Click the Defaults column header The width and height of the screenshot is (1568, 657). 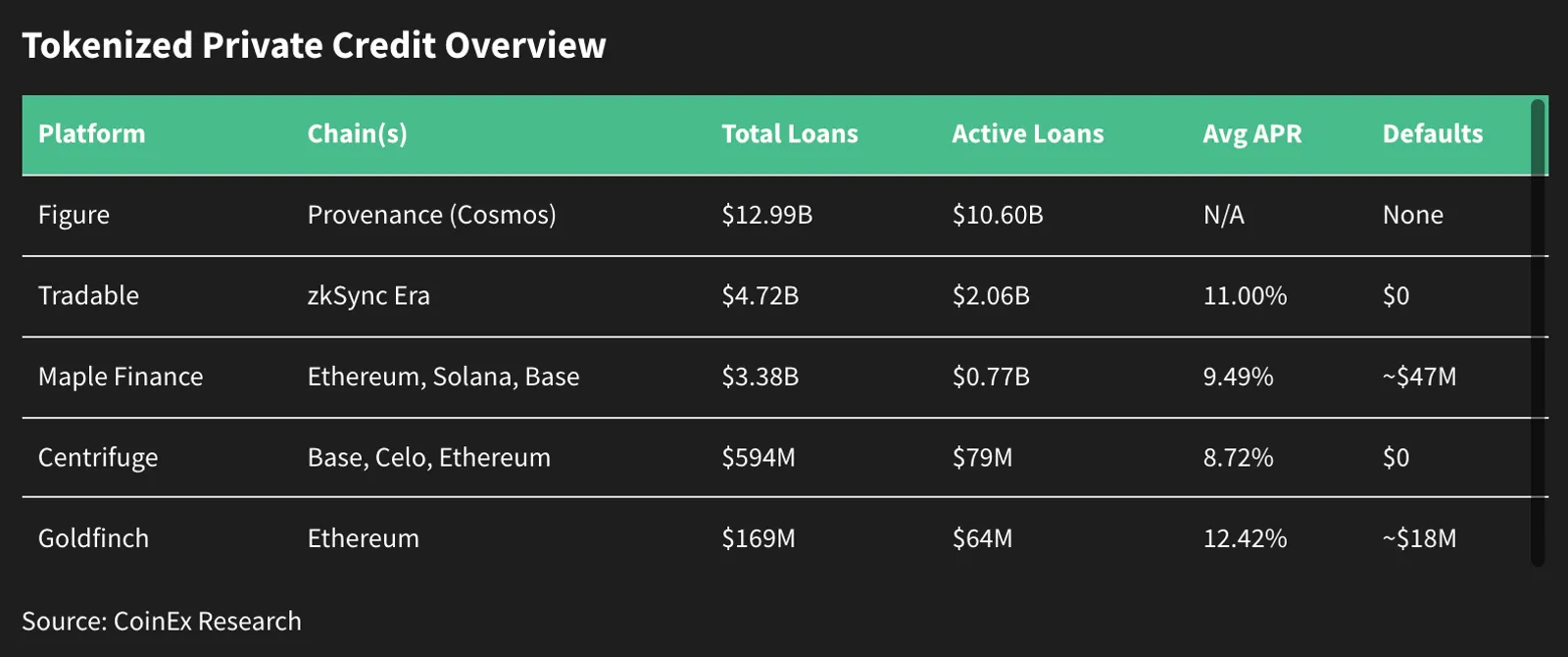[1432, 134]
